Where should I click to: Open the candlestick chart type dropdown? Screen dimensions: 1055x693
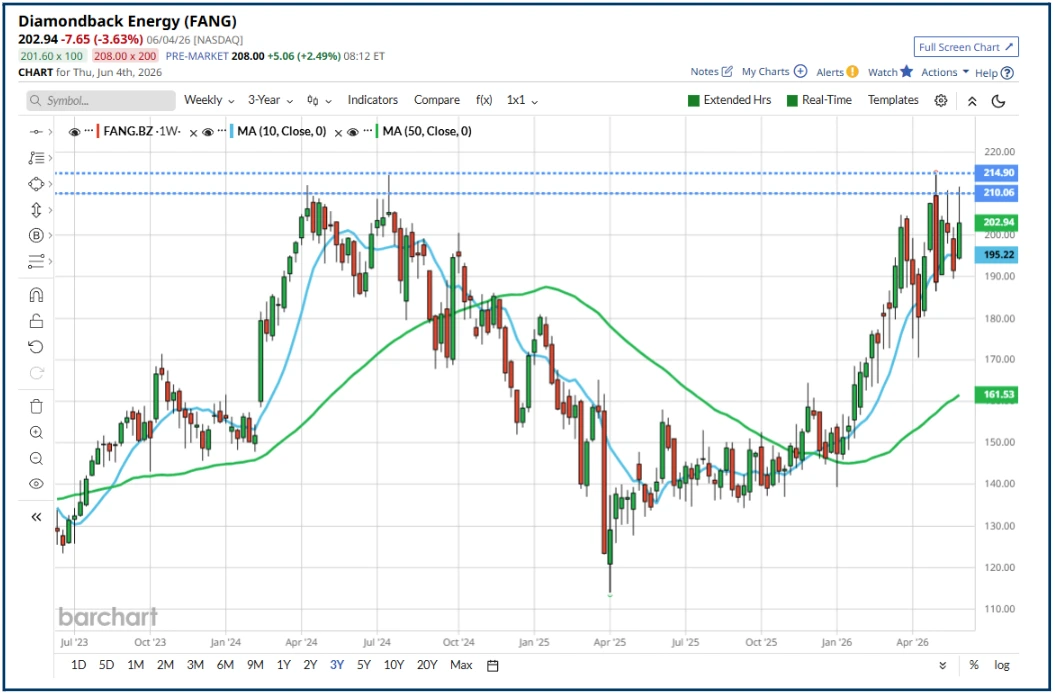click(x=319, y=100)
